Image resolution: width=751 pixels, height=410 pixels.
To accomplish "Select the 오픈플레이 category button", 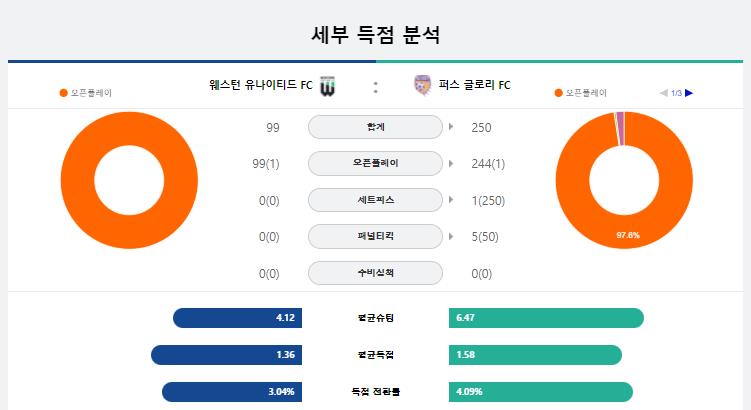I will tap(376, 163).
